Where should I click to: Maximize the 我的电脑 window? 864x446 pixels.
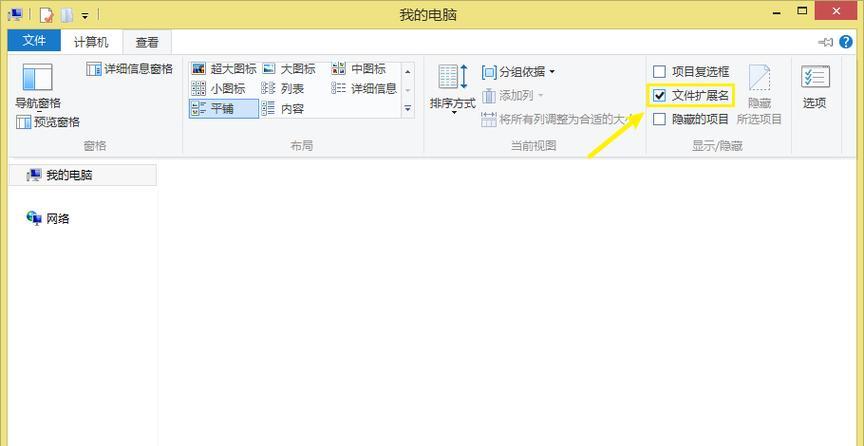[802, 11]
